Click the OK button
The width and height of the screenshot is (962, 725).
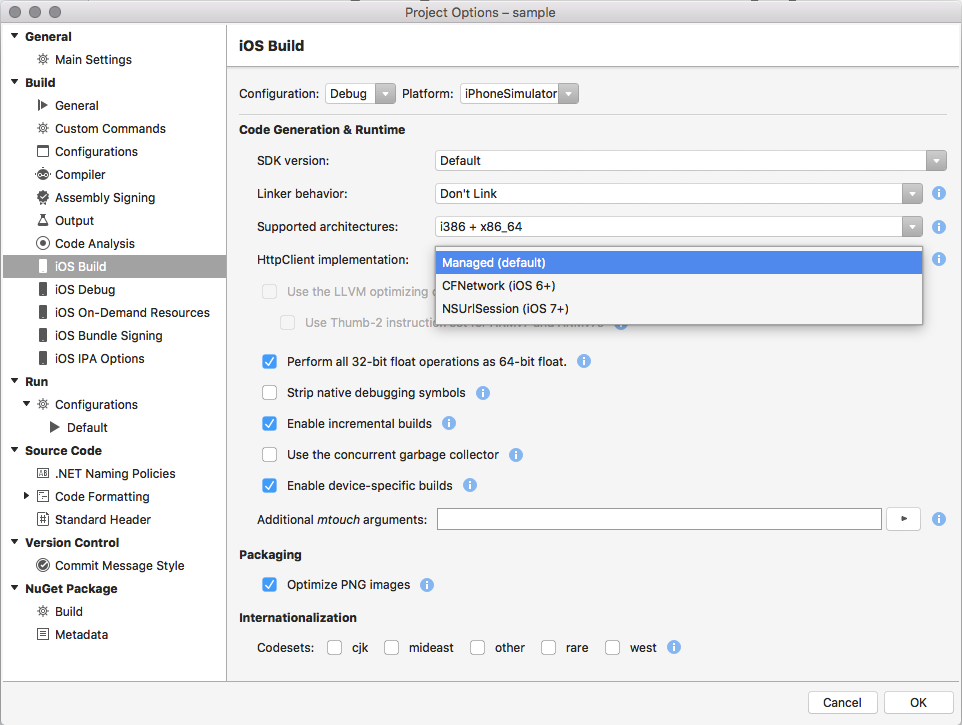(x=918, y=702)
